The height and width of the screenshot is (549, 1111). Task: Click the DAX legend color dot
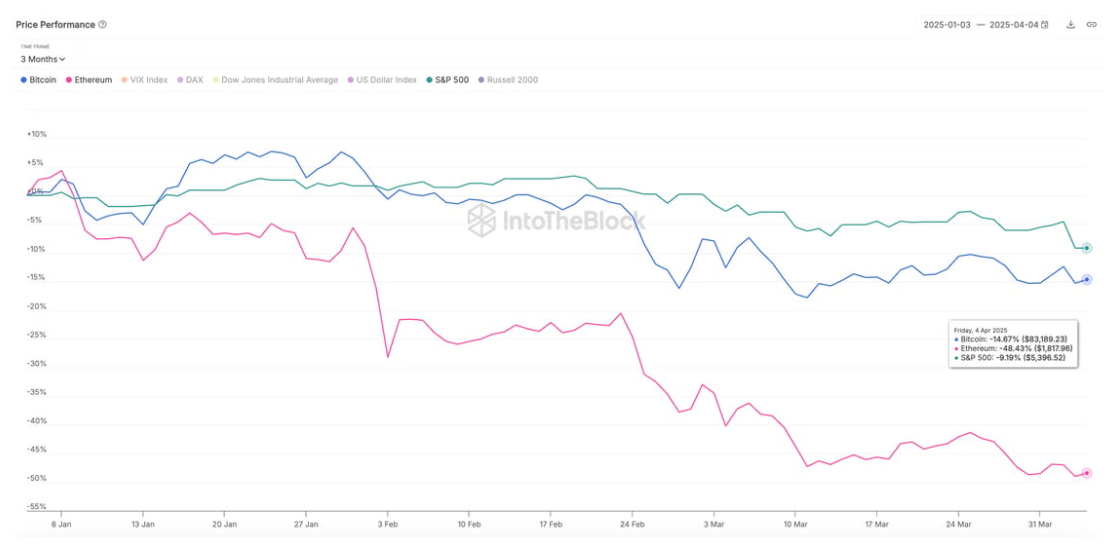[x=180, y=79]
